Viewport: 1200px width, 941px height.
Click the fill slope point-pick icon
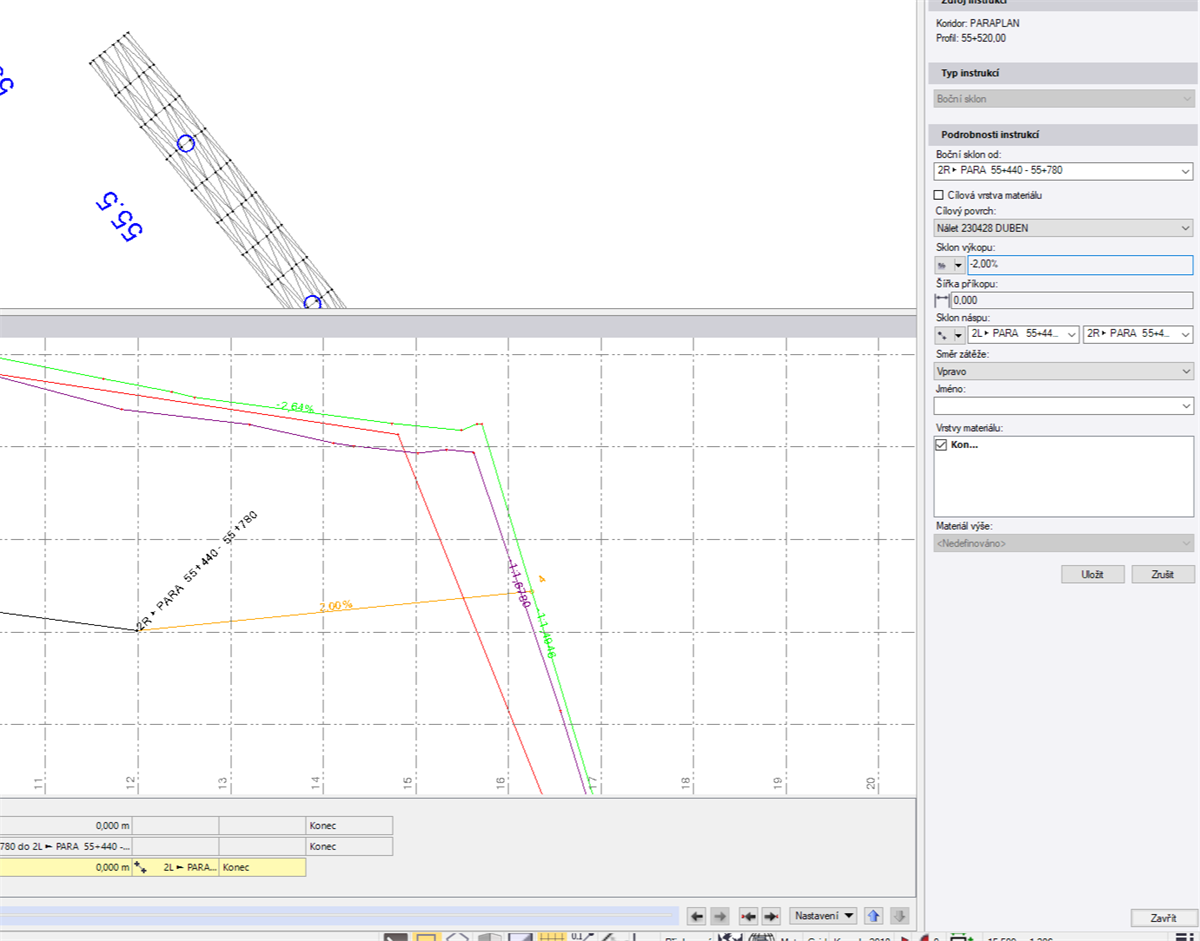942,335
